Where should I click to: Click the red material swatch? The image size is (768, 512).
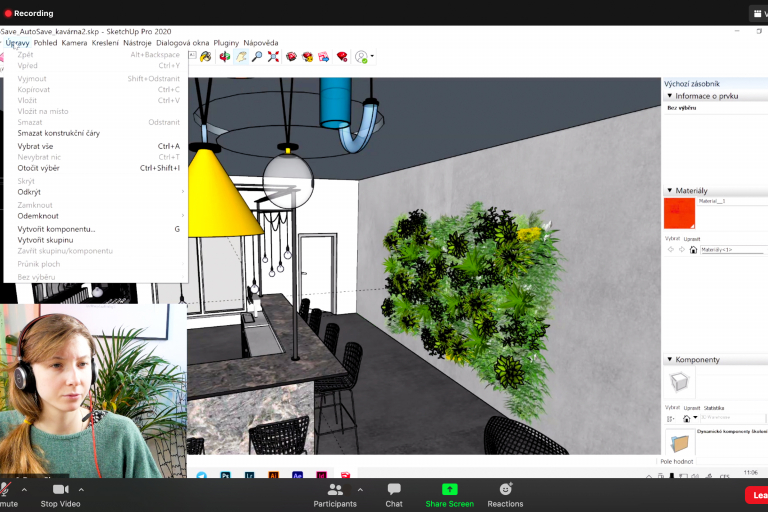pos(679,213)
